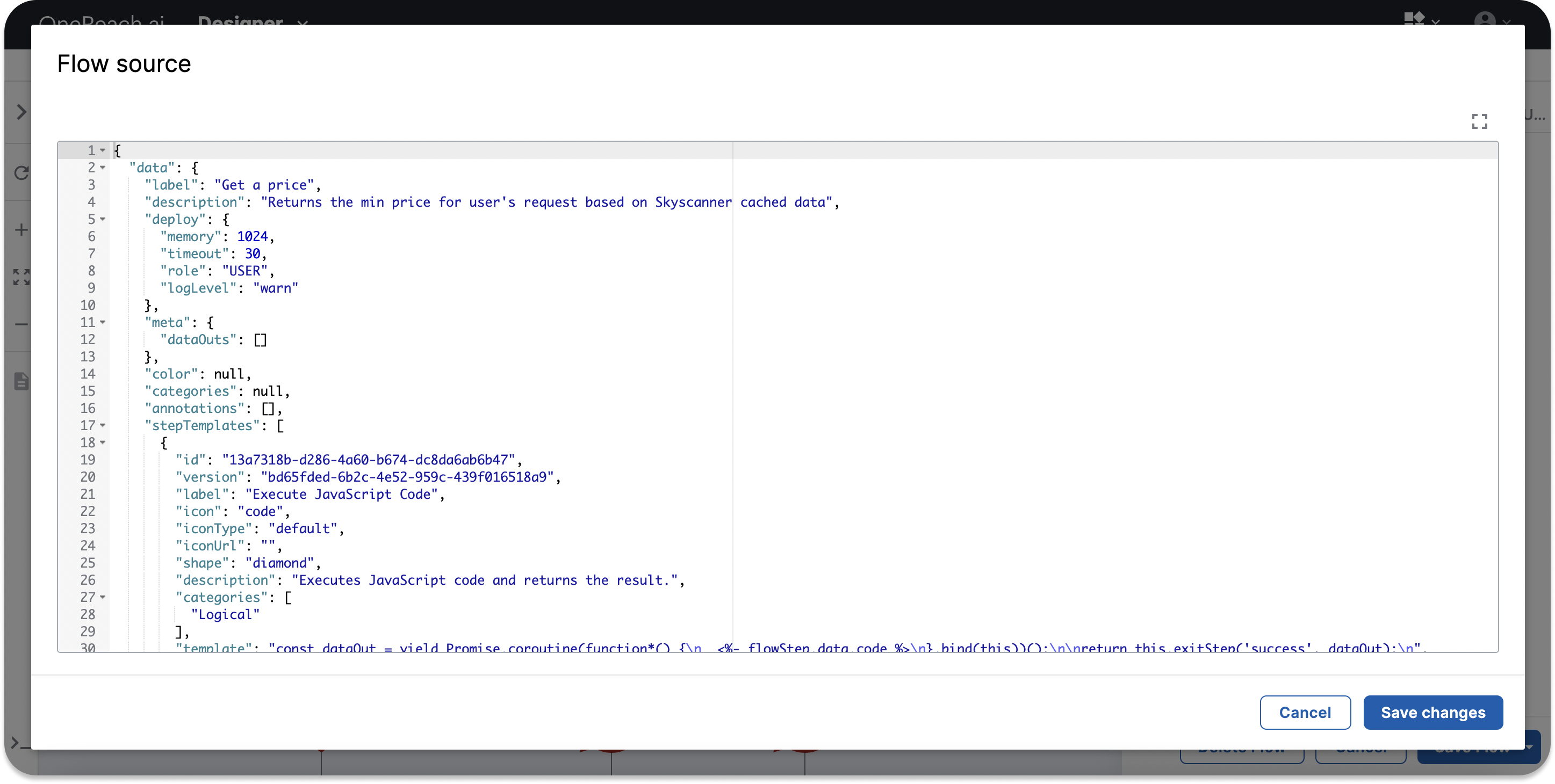Viewport: 1555px width, 784px height.
Task: Collapse the fold arrow on line 1
Action: point(103,150)
